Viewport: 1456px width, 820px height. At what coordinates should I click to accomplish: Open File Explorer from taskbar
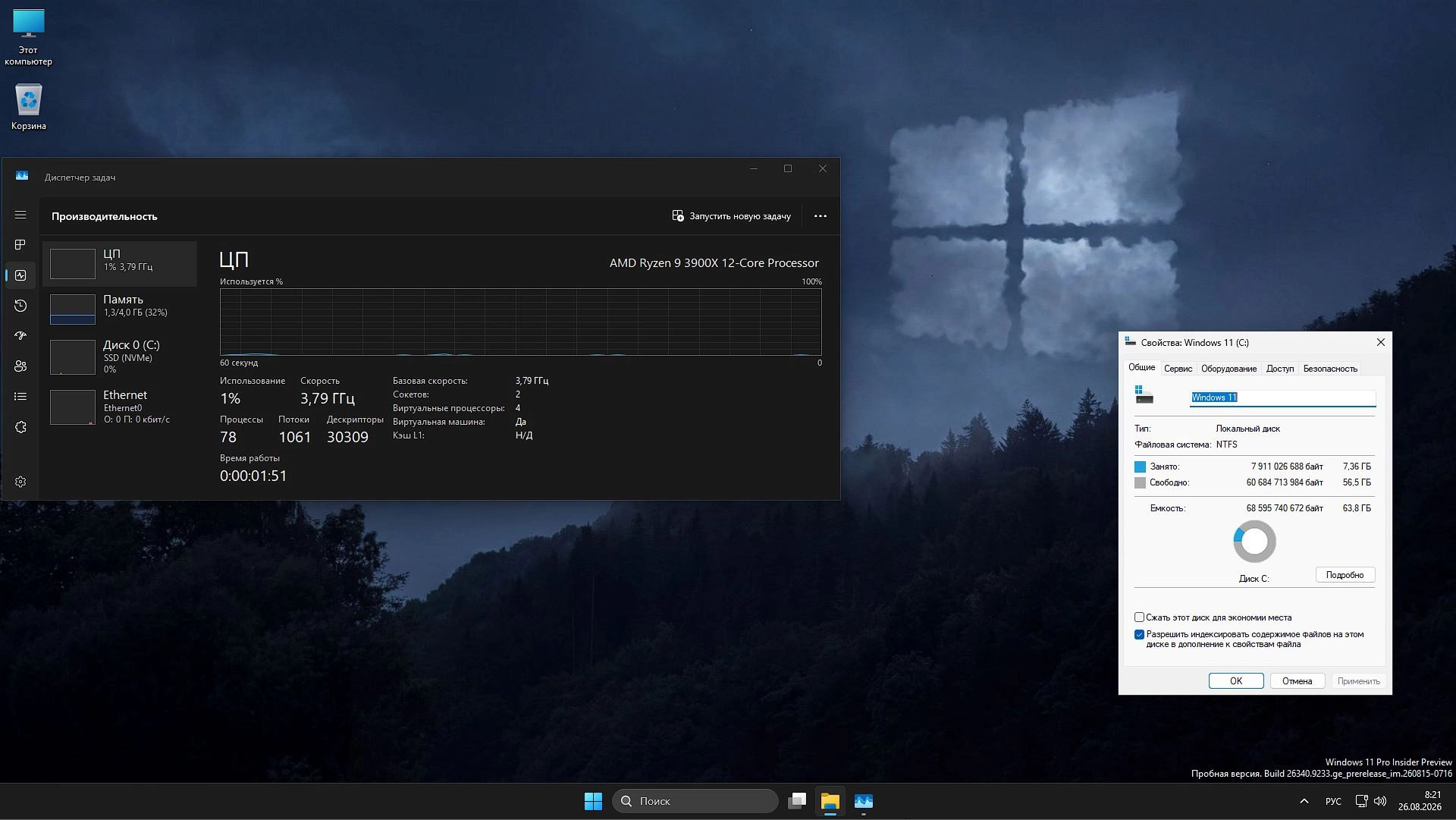(830, 801)
